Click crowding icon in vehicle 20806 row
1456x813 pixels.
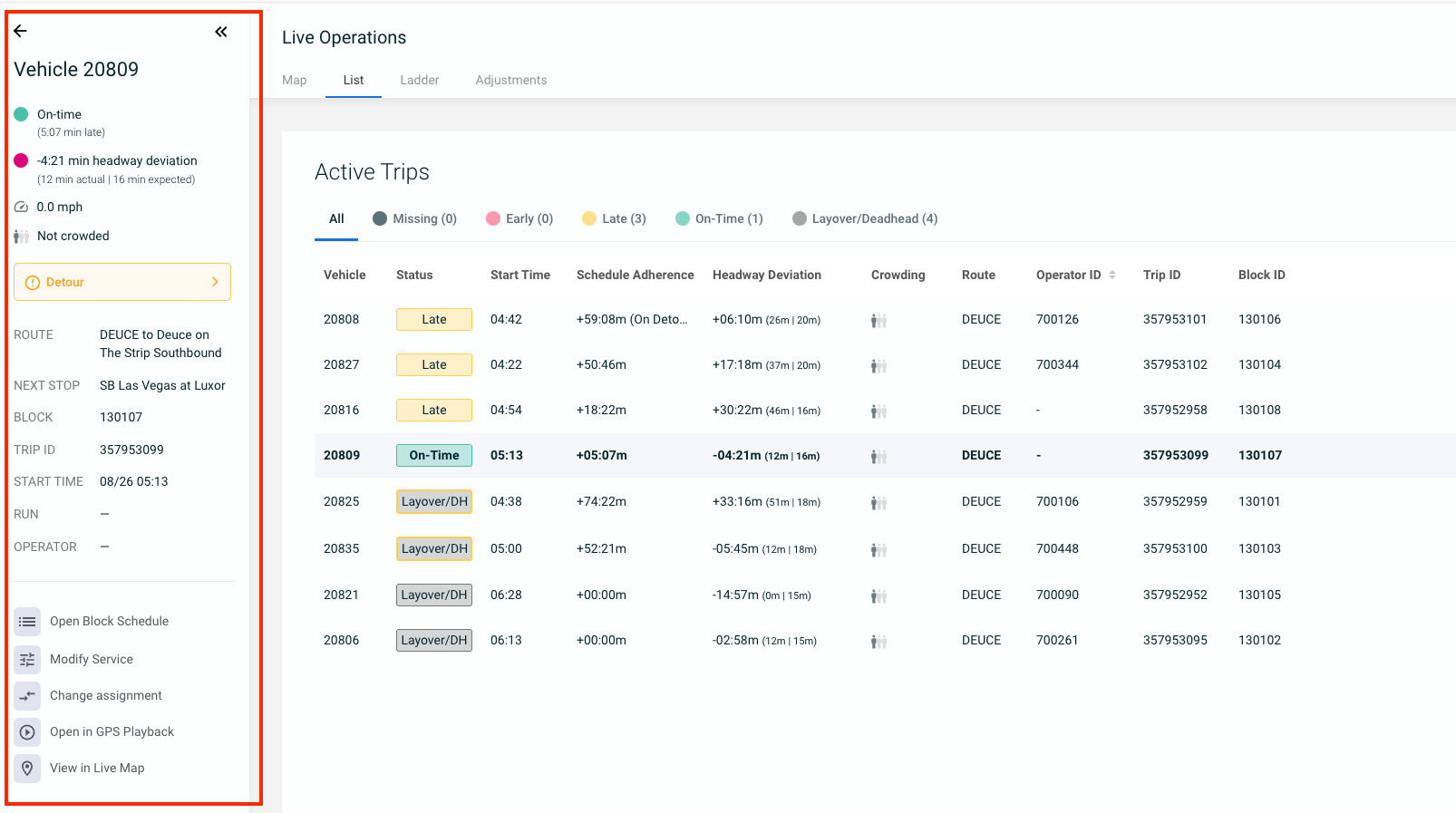[878, 641]
